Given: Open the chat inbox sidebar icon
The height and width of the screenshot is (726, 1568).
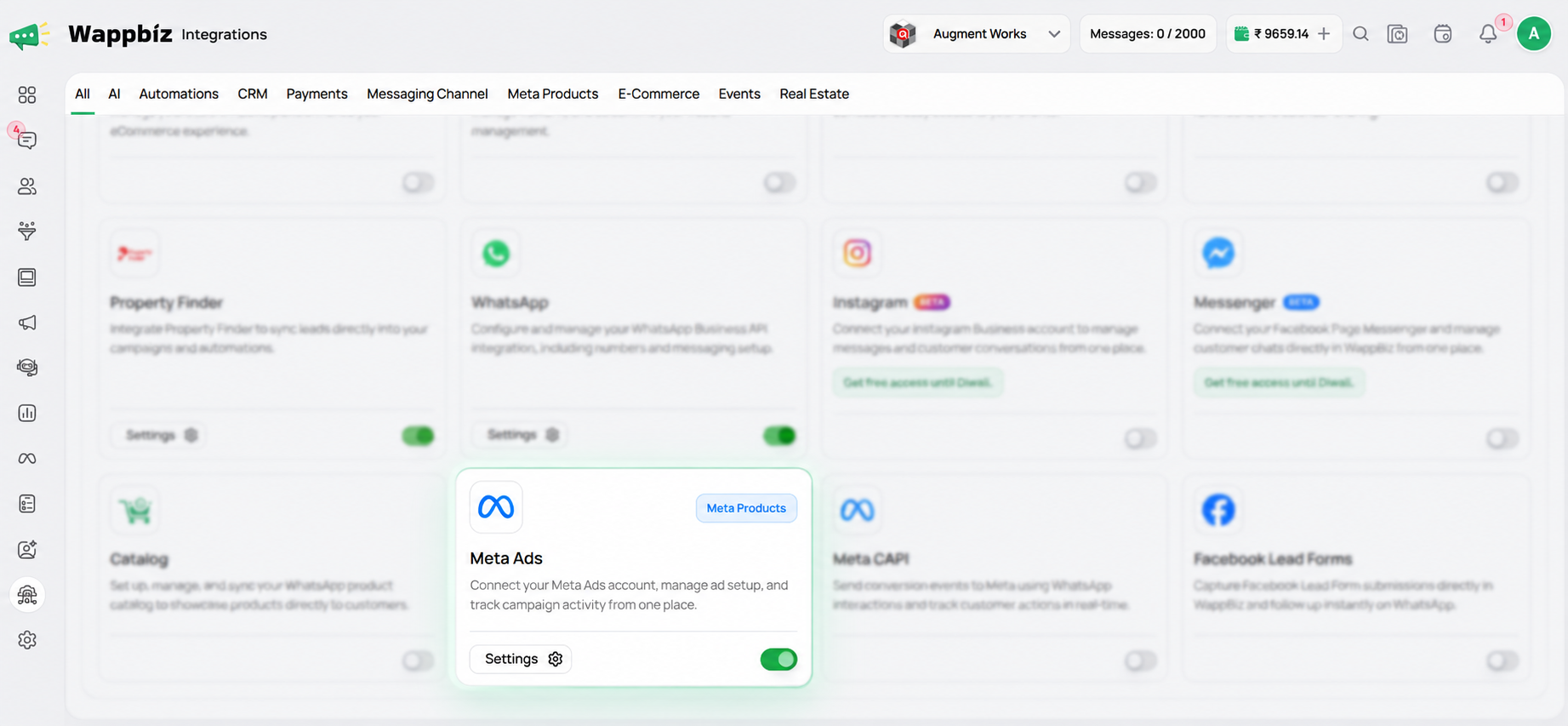Looking at the screenshot, I should tap(27, 140).
